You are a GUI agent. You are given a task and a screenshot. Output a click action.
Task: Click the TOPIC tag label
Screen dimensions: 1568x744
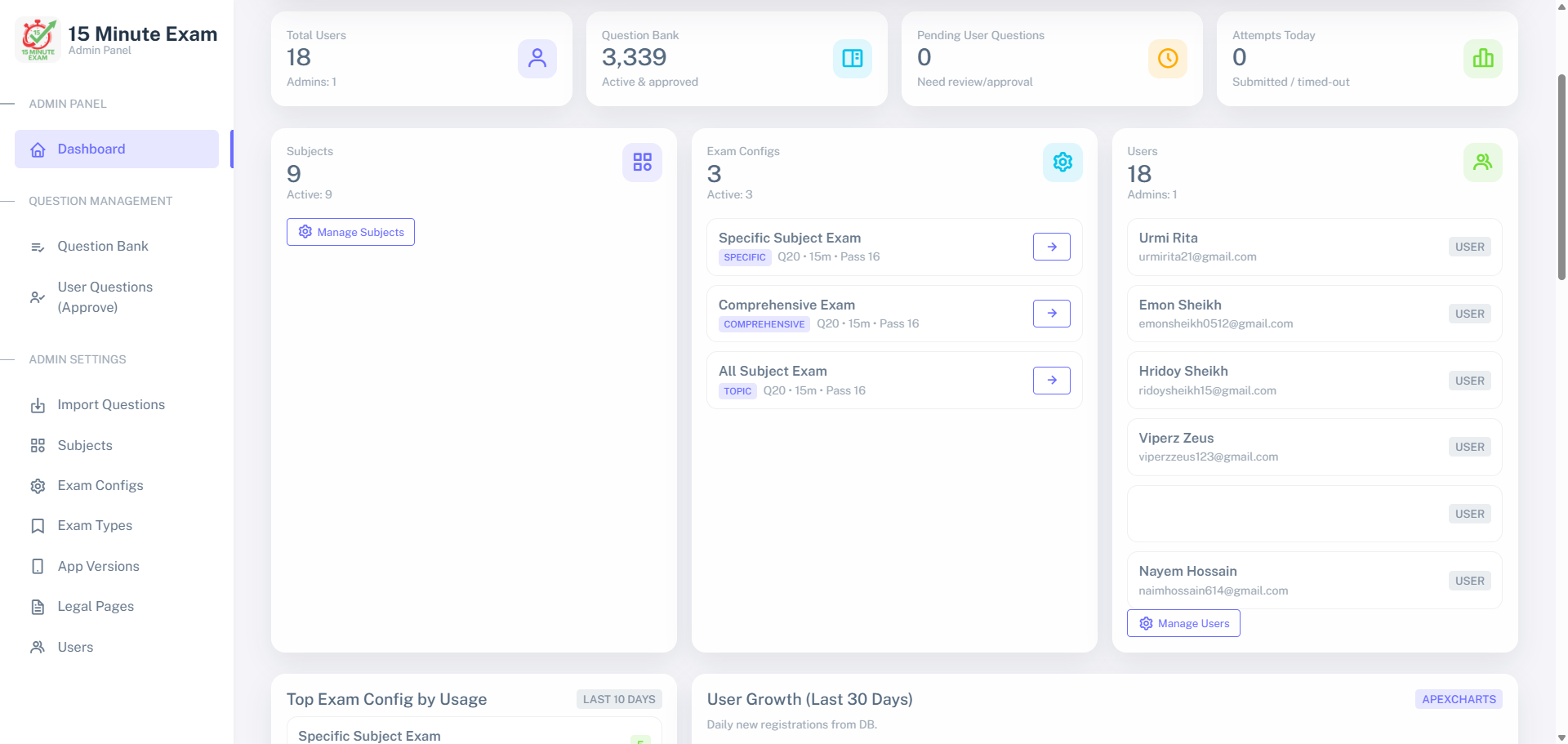click(x=737, y=391)
